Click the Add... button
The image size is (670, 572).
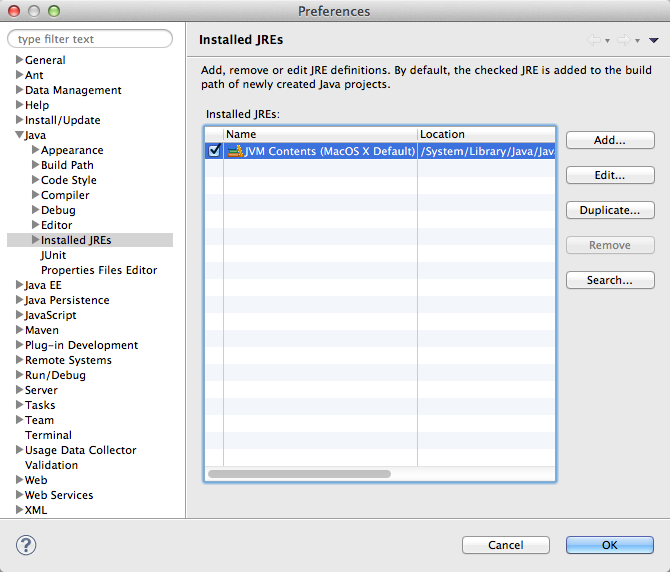coord(610,140)
